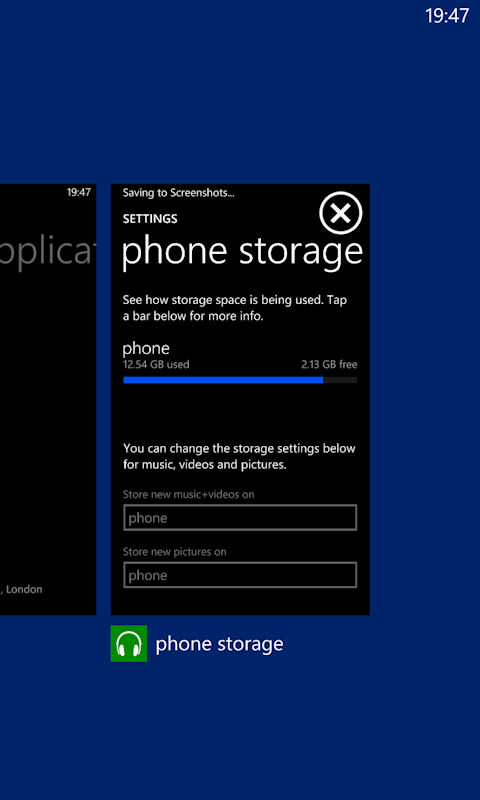Screen dimensions: 480x800
Task: Tap the 'Saving to Screenshots...' notification
Action: (179, 193)
